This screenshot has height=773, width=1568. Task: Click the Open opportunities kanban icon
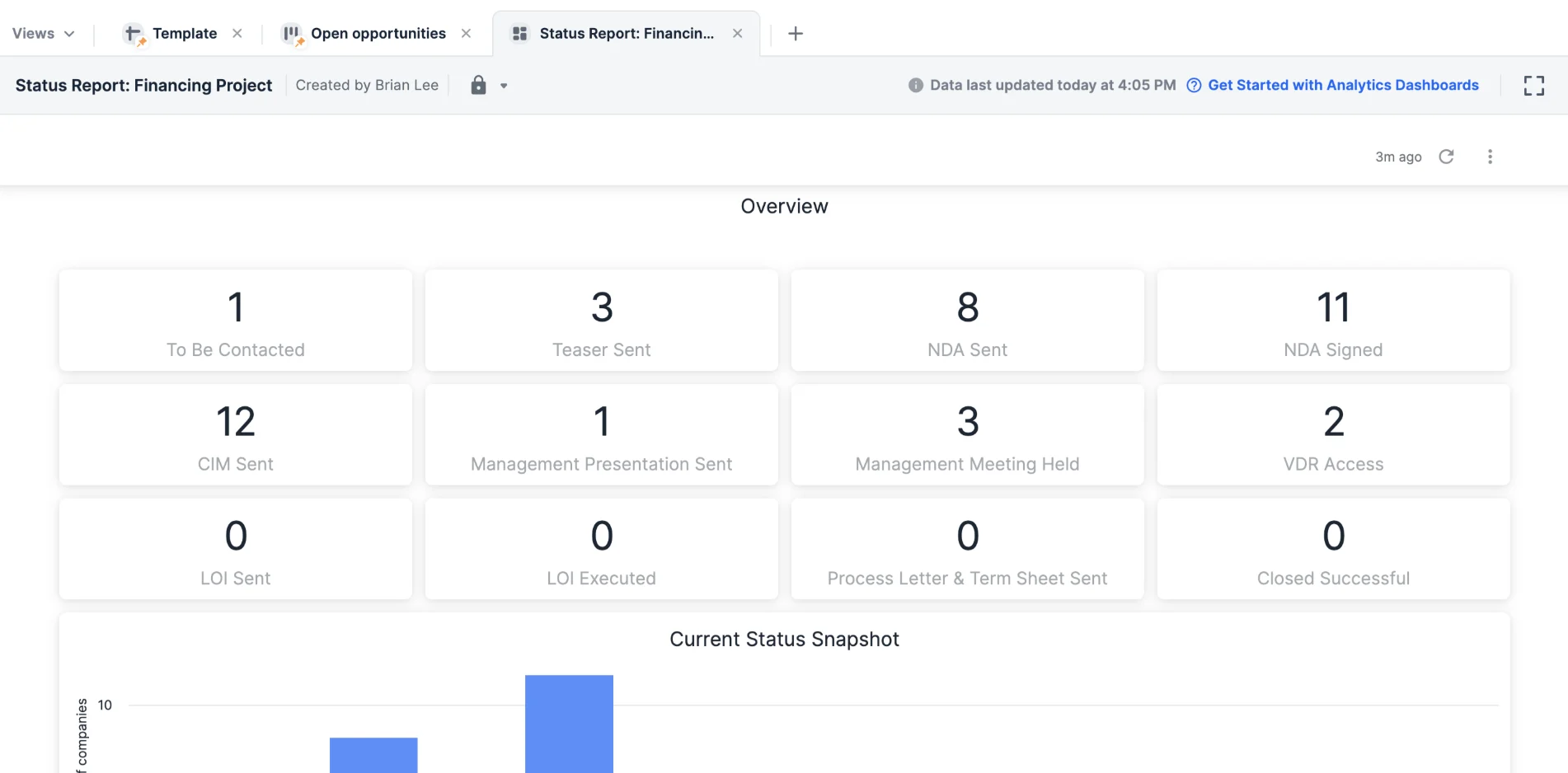(x=292, y=34)
